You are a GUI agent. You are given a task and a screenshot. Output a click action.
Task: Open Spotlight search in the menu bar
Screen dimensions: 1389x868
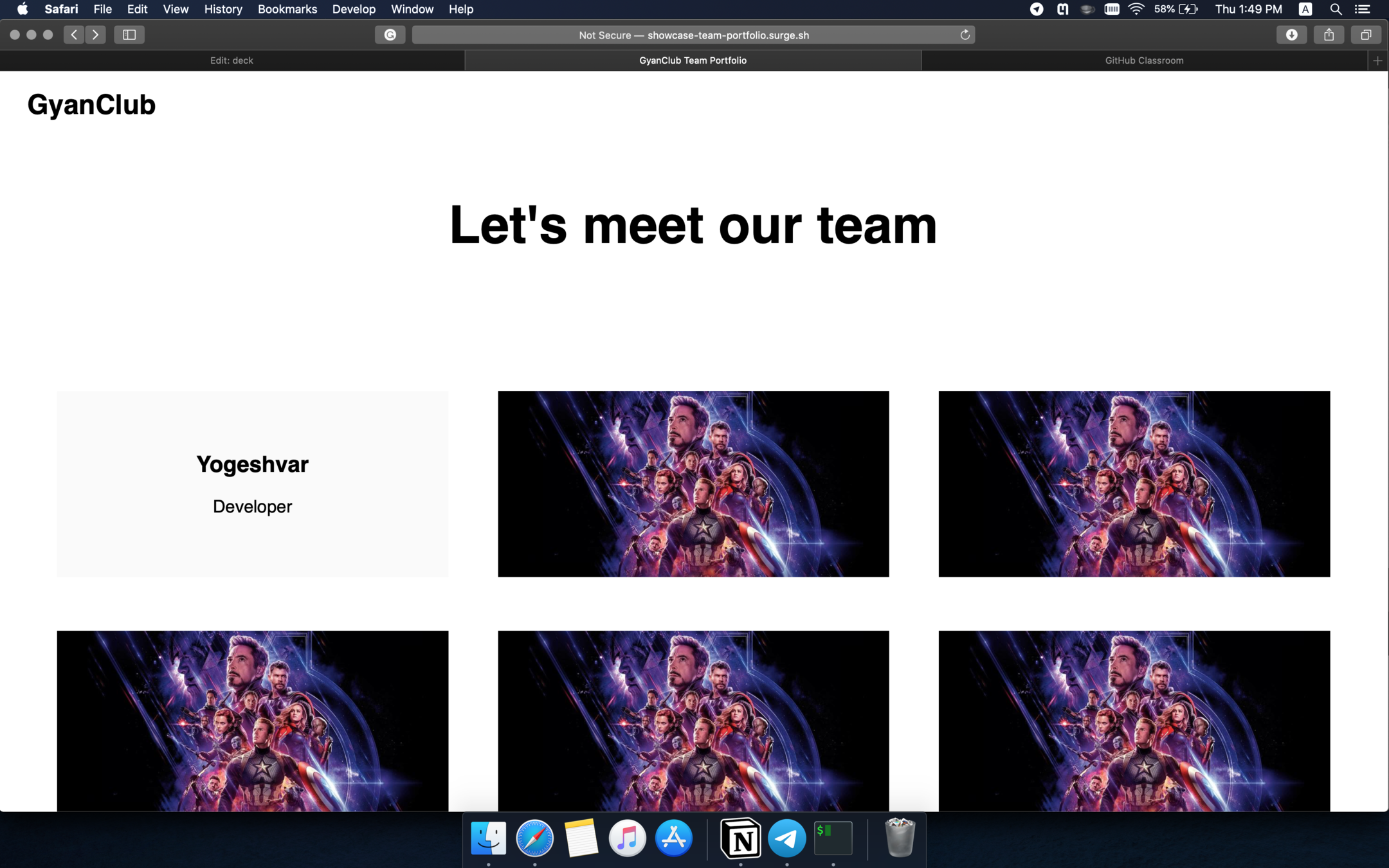coord(1336,9)
